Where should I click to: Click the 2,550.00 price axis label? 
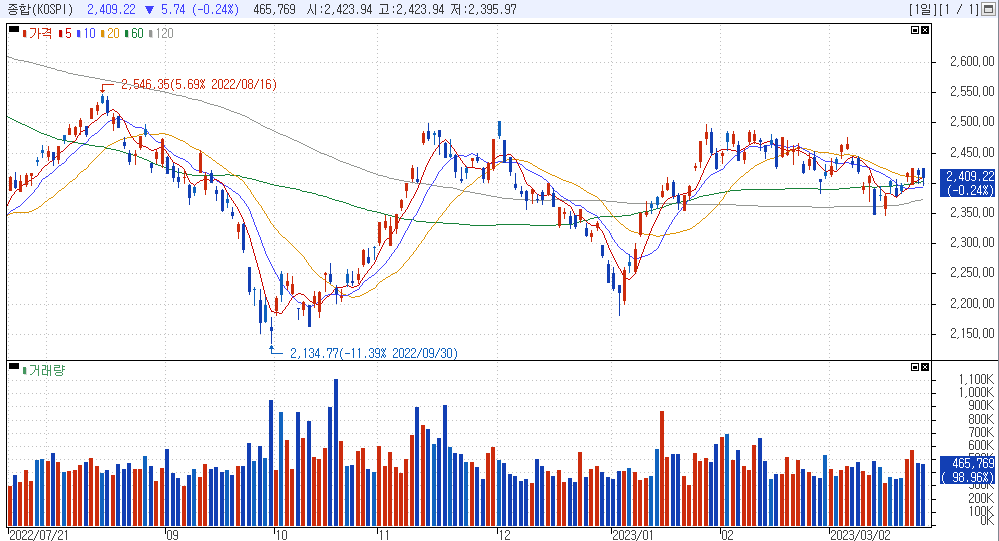972,92
